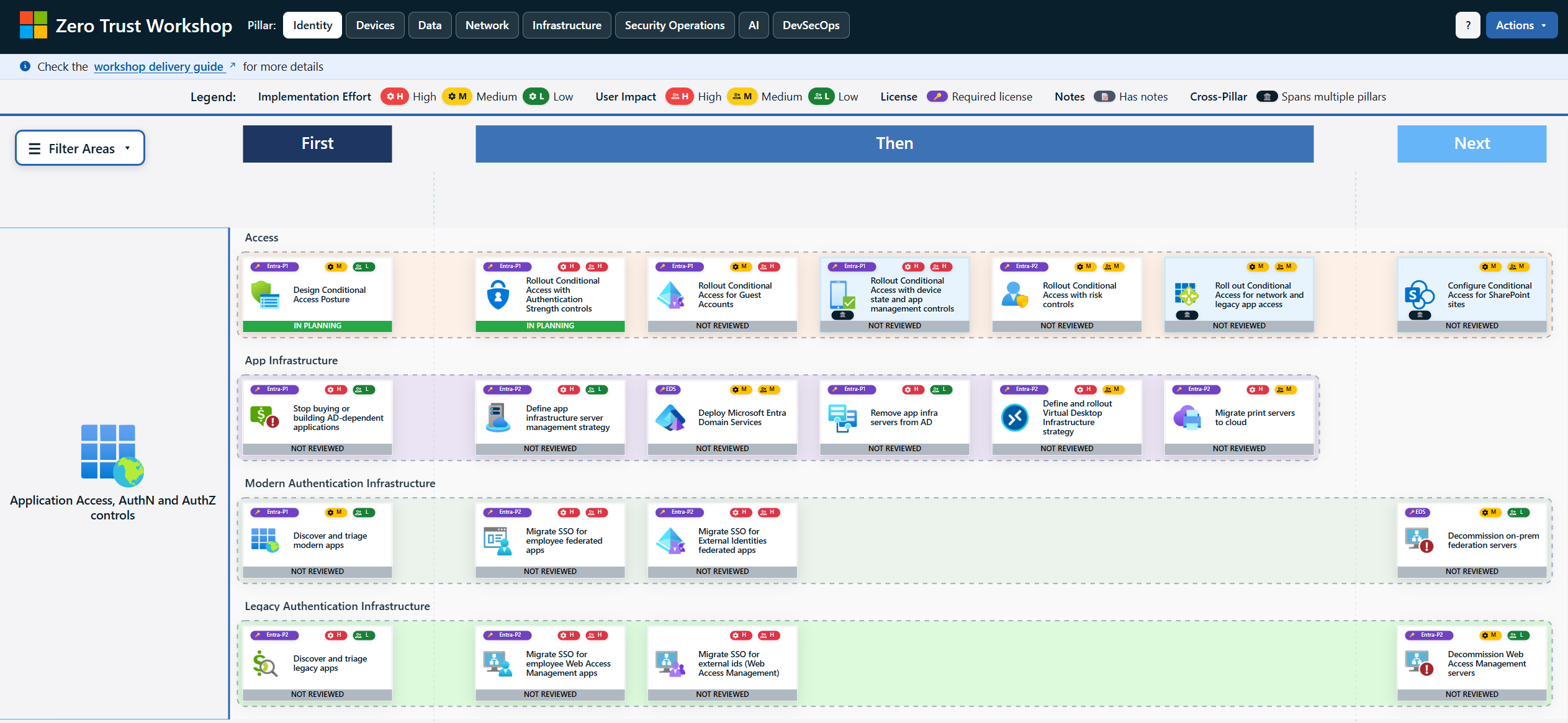Click cross-pillar badge on device state card
Viewport: 1568px width, 723px height.
pos(842,315)
